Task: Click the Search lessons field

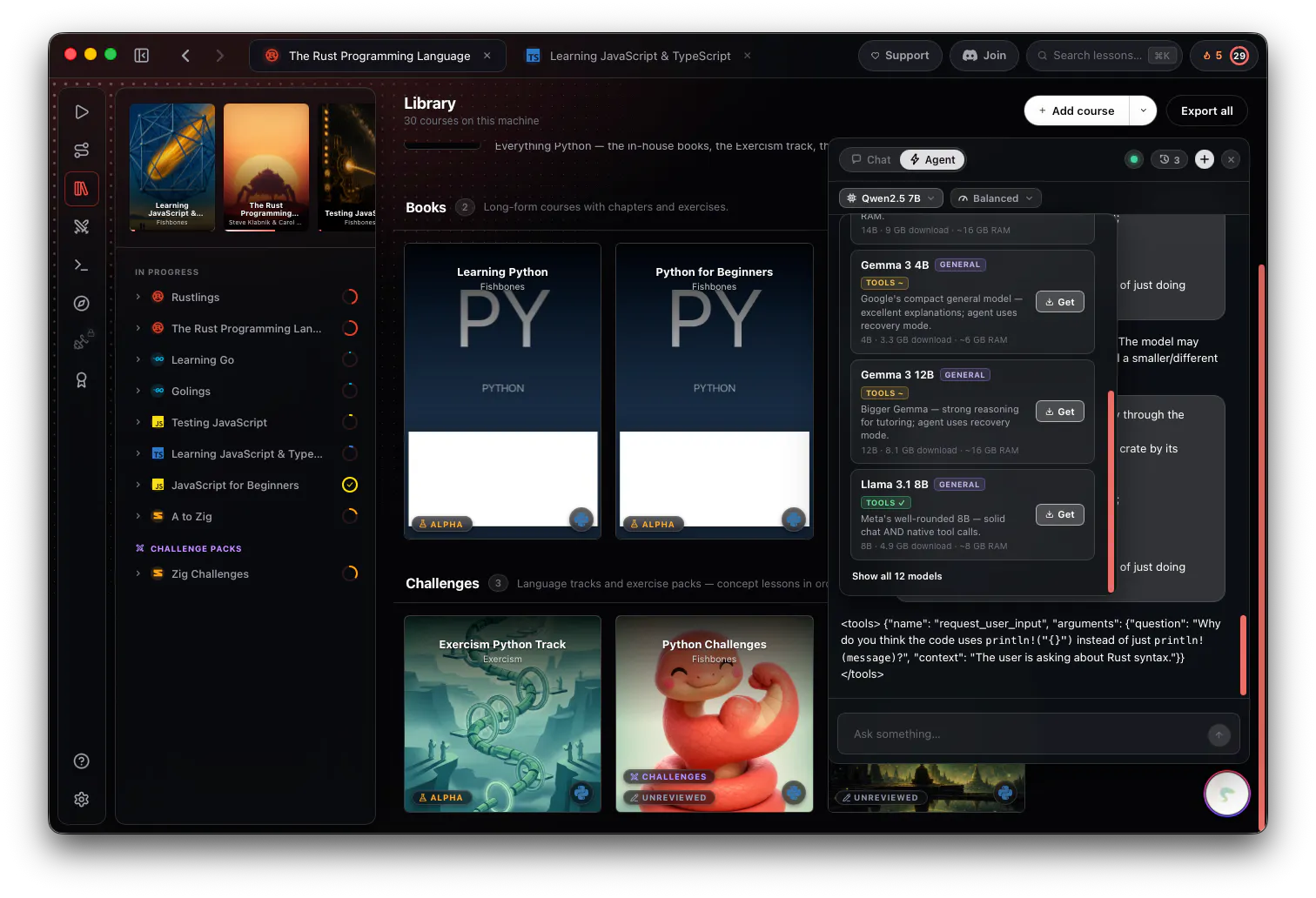Action: click(1104, 56)
